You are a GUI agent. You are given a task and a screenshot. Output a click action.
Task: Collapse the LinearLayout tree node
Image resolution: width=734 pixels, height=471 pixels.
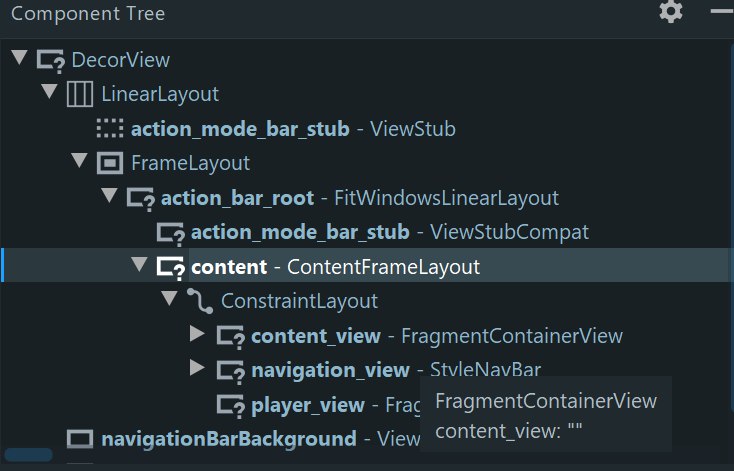tap(49, 93)
